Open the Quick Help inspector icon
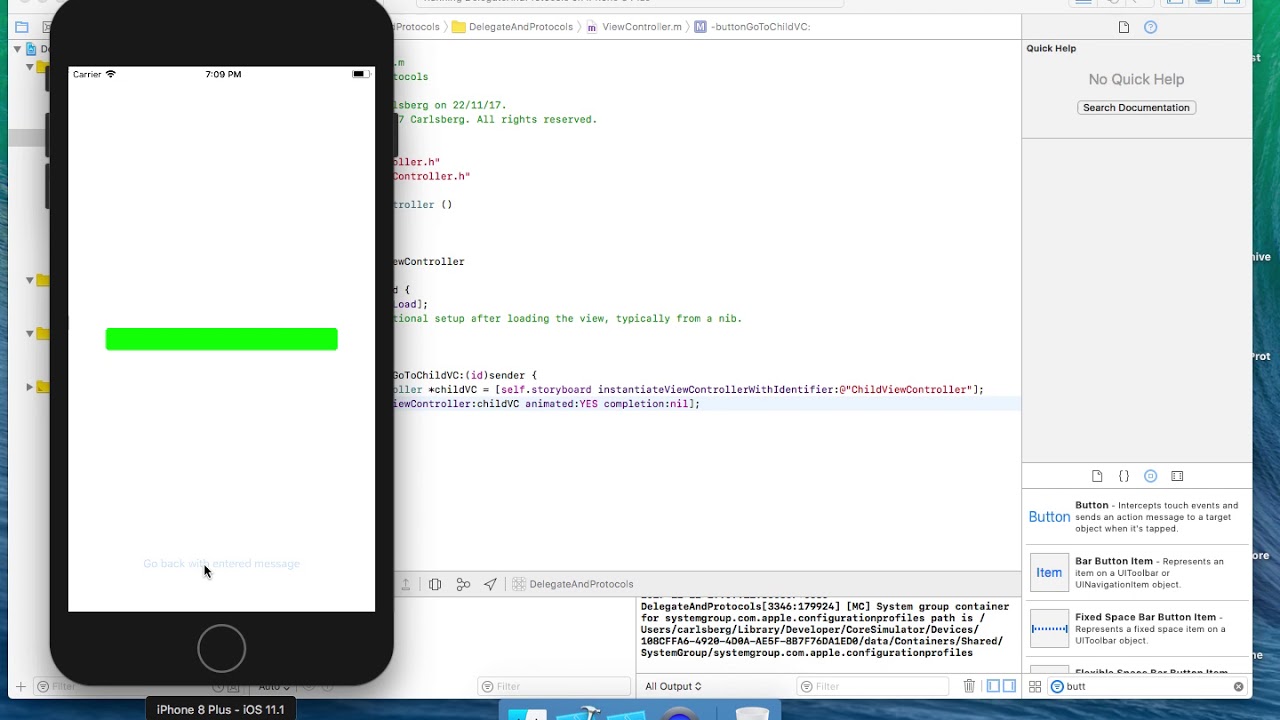Image resolution: width=1280 pixels, height=720 pixels. (x=1150, y=27)
